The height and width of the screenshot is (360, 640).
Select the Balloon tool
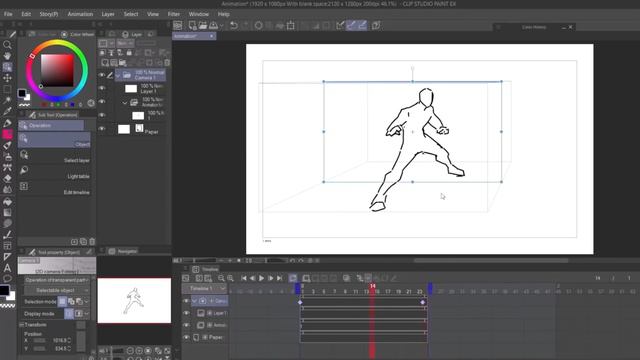(7, 279)
